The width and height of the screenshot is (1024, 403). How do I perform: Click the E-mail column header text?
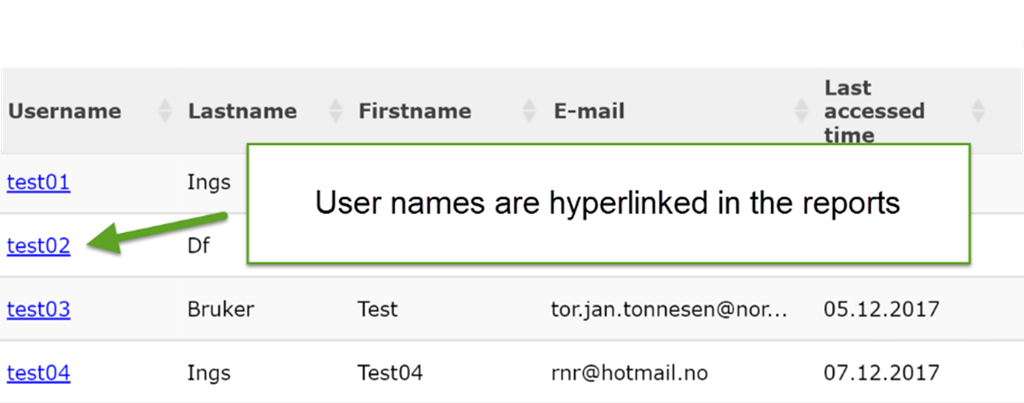pos(589,112)
